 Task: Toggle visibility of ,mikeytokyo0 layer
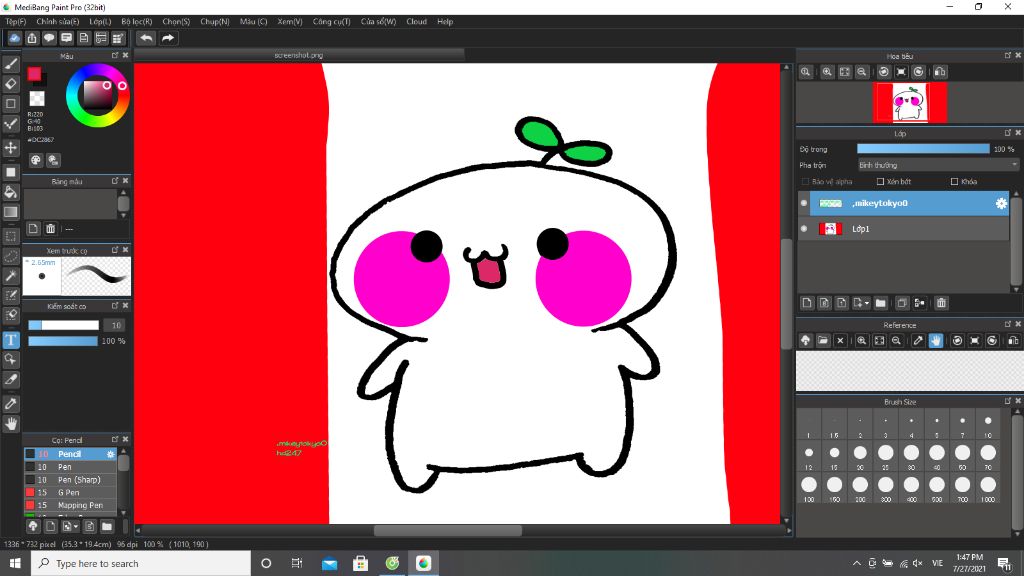point(804,203)
